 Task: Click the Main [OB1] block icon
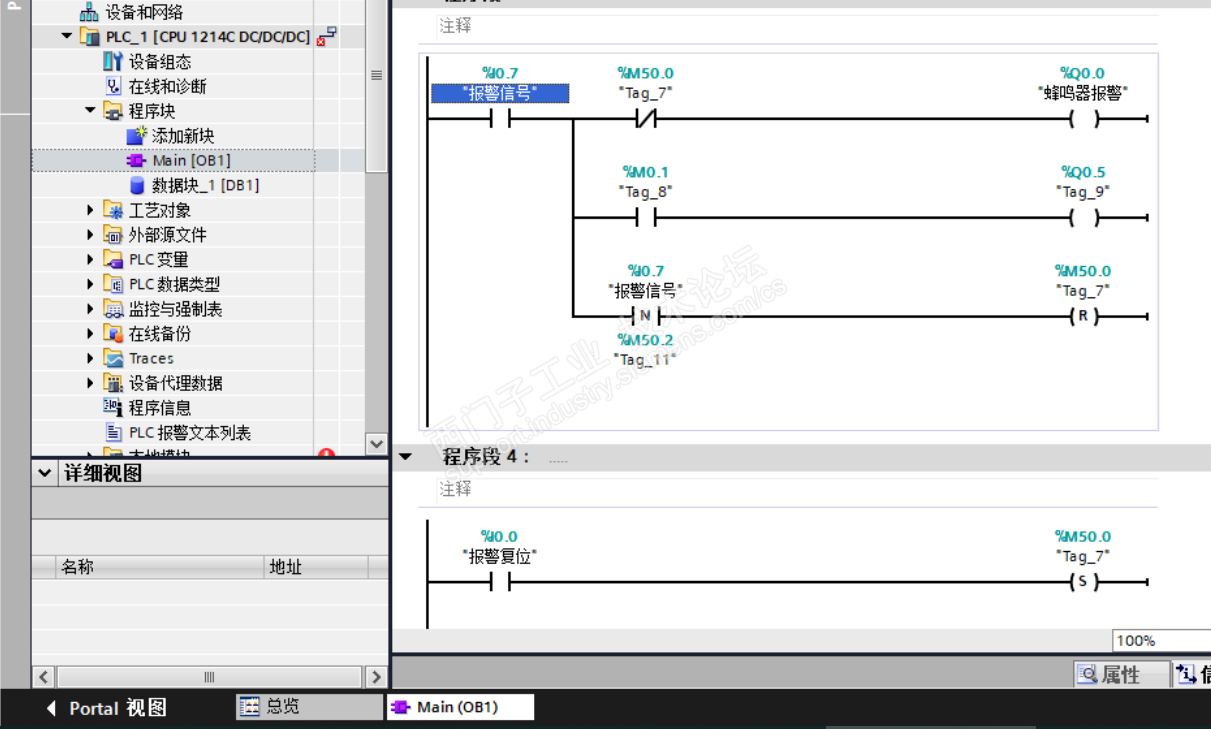(x=136, y=160)
